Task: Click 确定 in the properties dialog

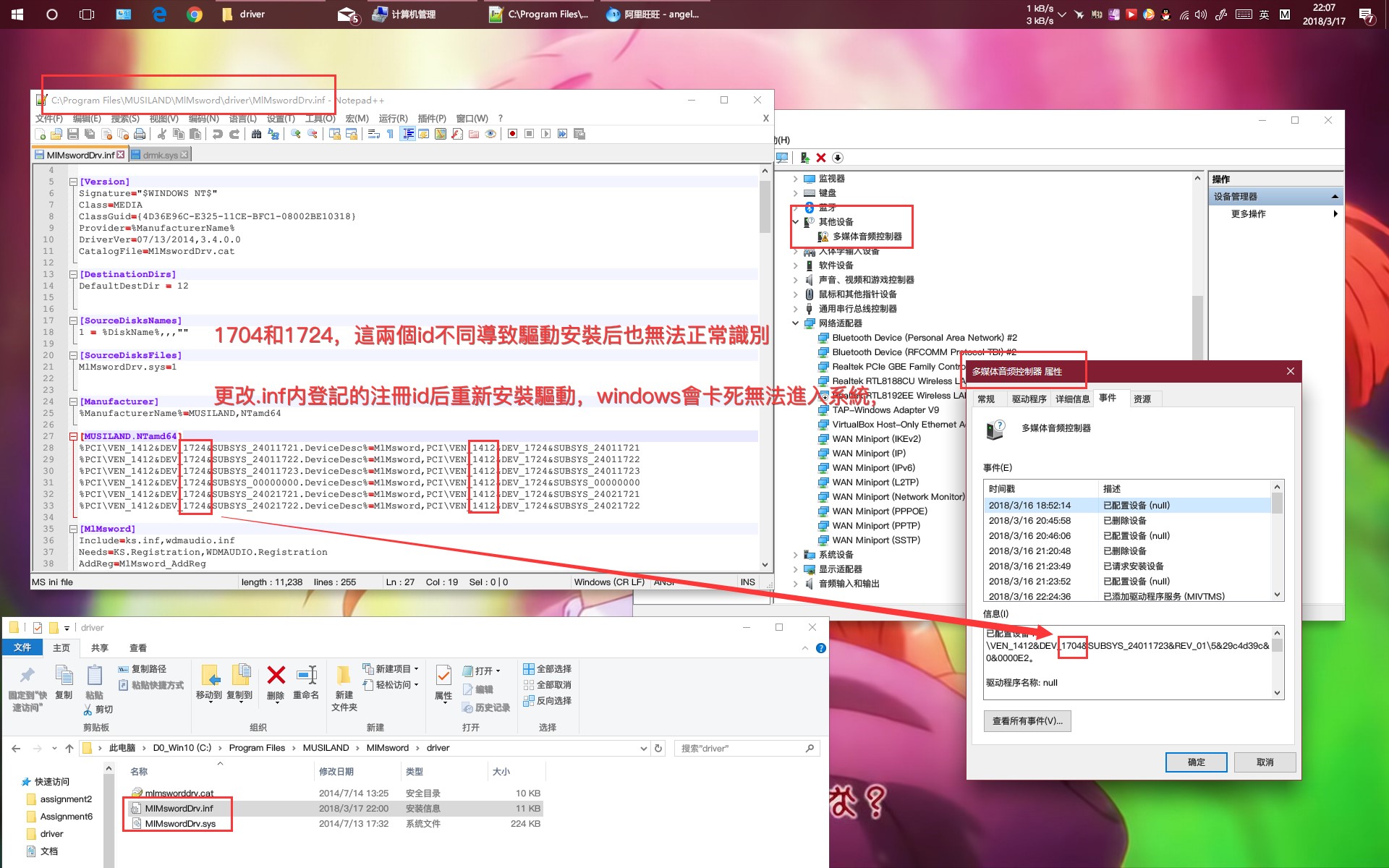Action: click(1195, 762)
